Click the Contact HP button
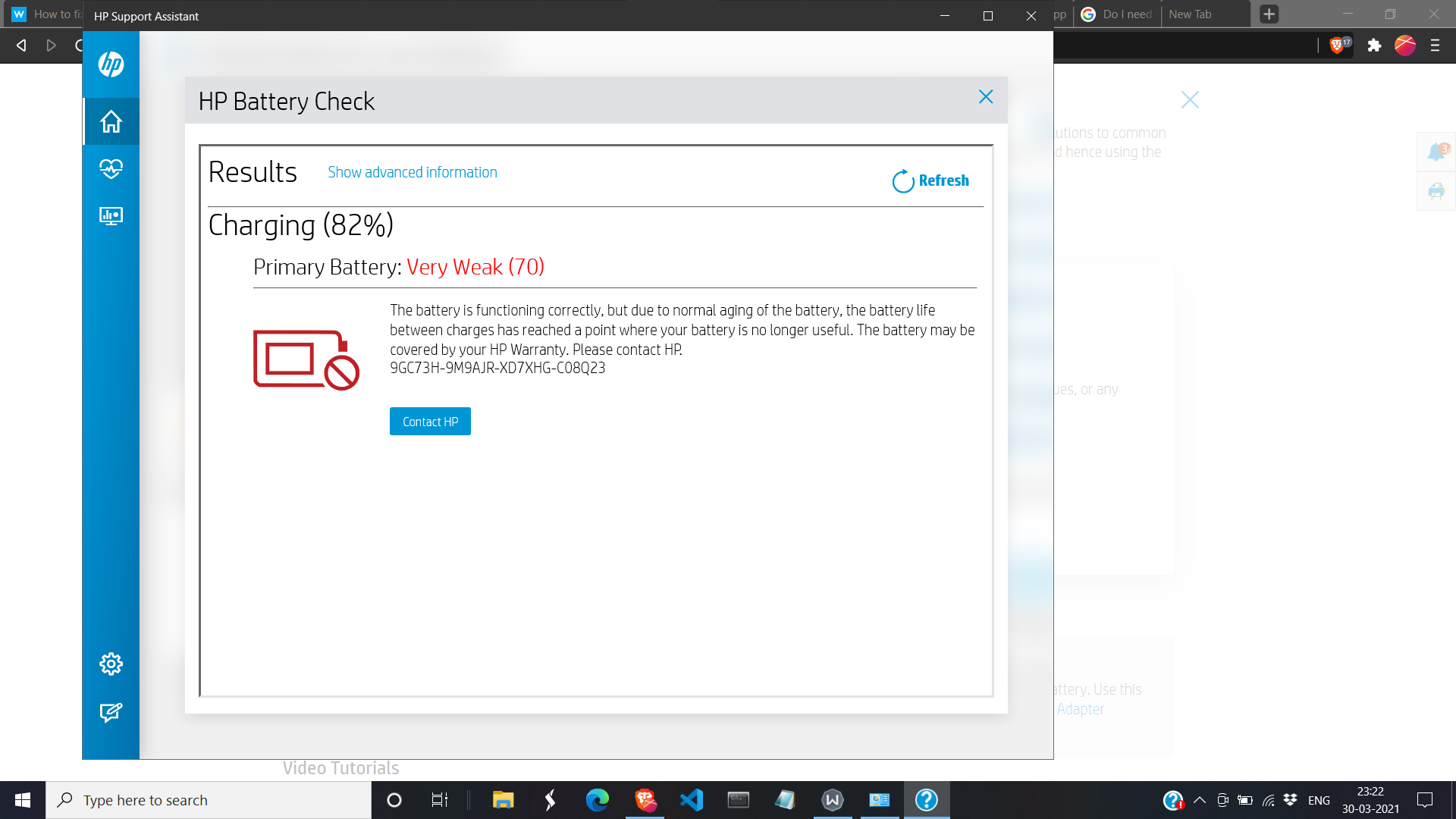The width and height of the screenshot is (1456, 819). coord(430,422)
